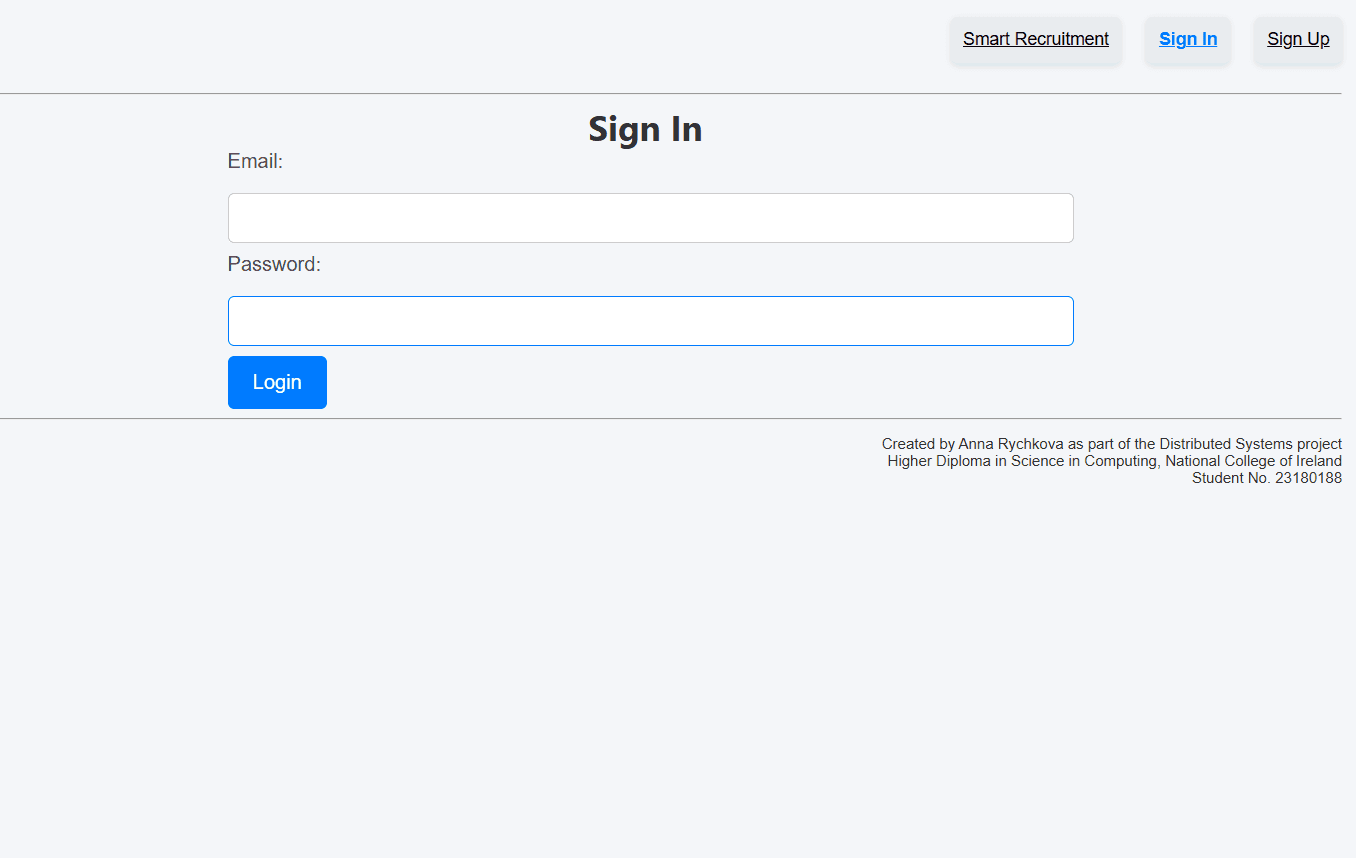Click the Password label text
The height and width of the screenshot is (858, 1356).
(274, 264)
